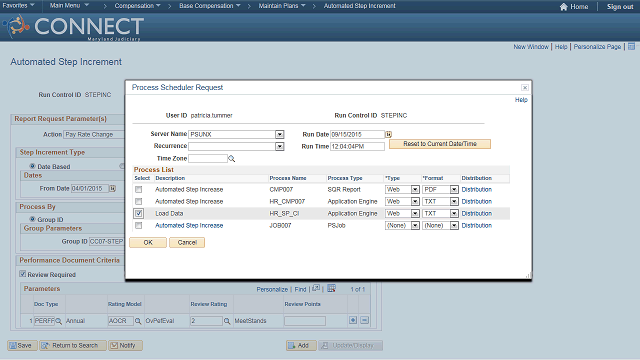The height and width of the screenshot is (360, 640).
Task: Open the Type dropdown for CMP007 row
Action: pyautogui.click(x=415, y=189)
